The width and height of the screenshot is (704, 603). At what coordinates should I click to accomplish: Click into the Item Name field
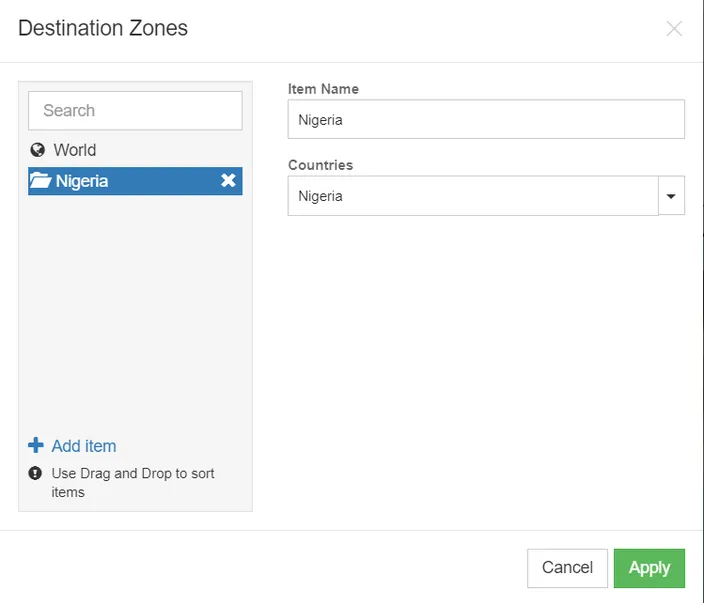click(x=486, y=119)
